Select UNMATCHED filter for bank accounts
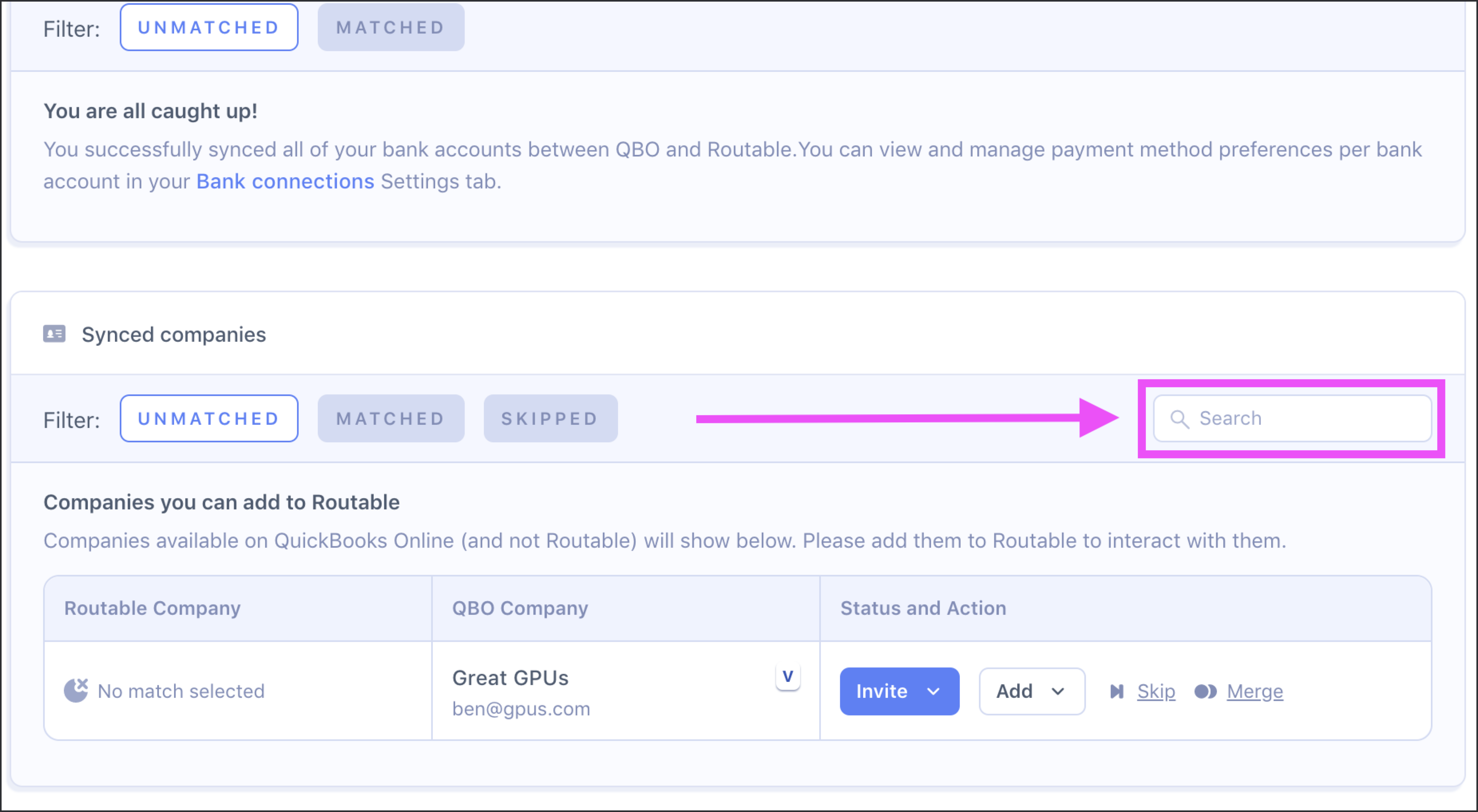Screen dimensions: 1478x812 tap(209, 28)
